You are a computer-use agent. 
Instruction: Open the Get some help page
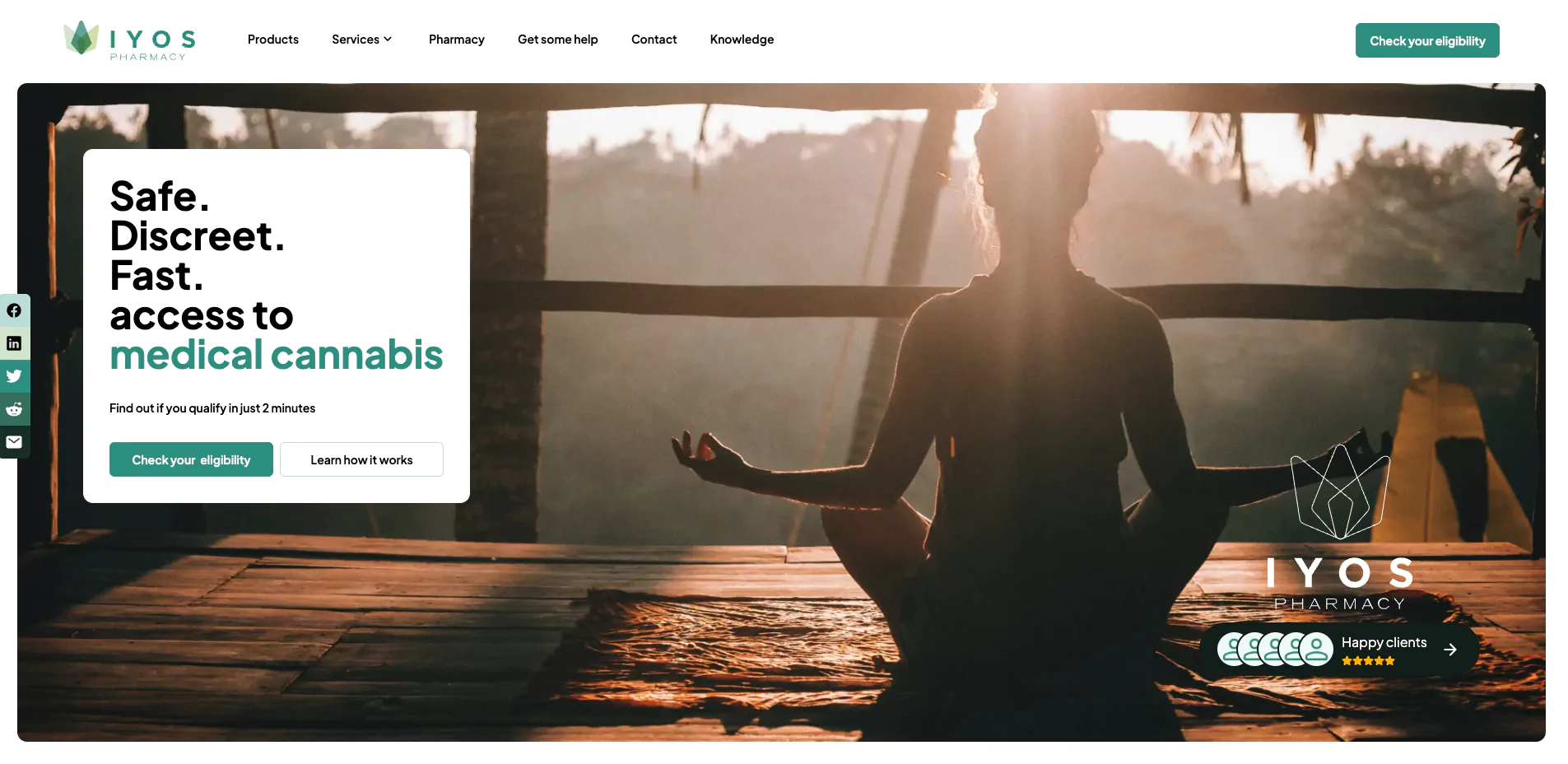click(557, 40)
